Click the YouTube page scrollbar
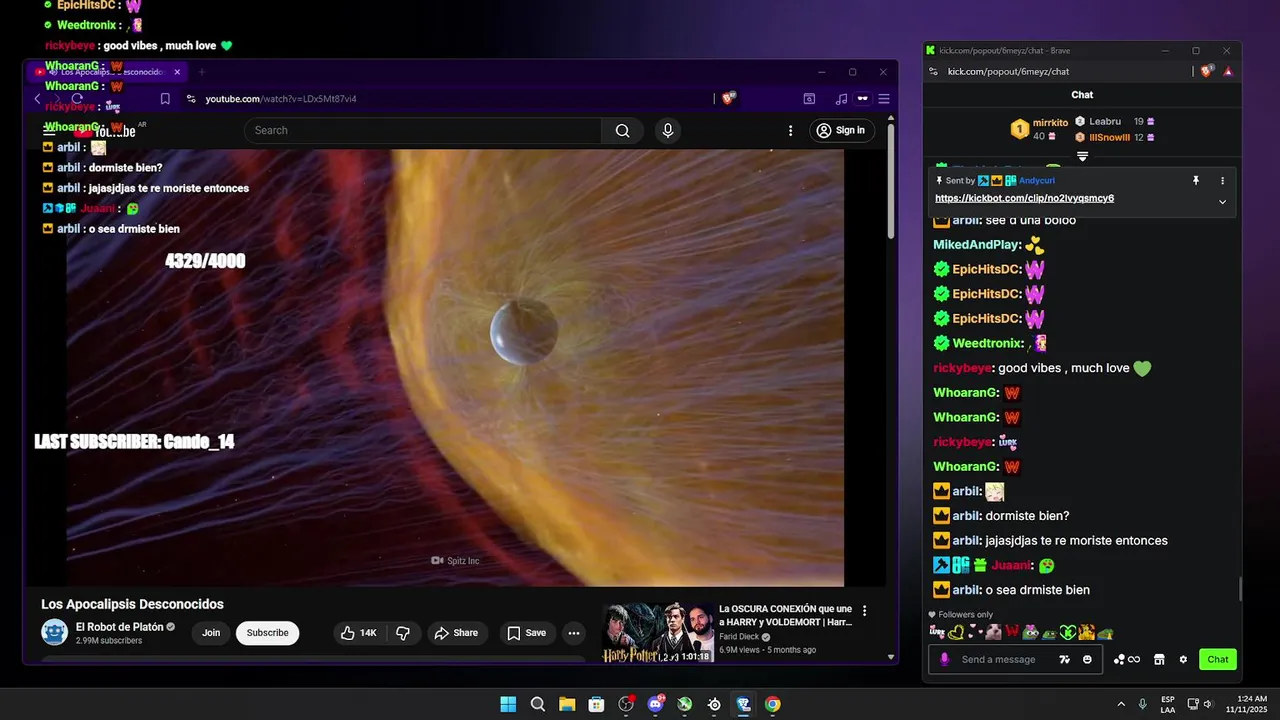Image resolution: width=1280 pixels, height=720 pixels. [891, 180]
